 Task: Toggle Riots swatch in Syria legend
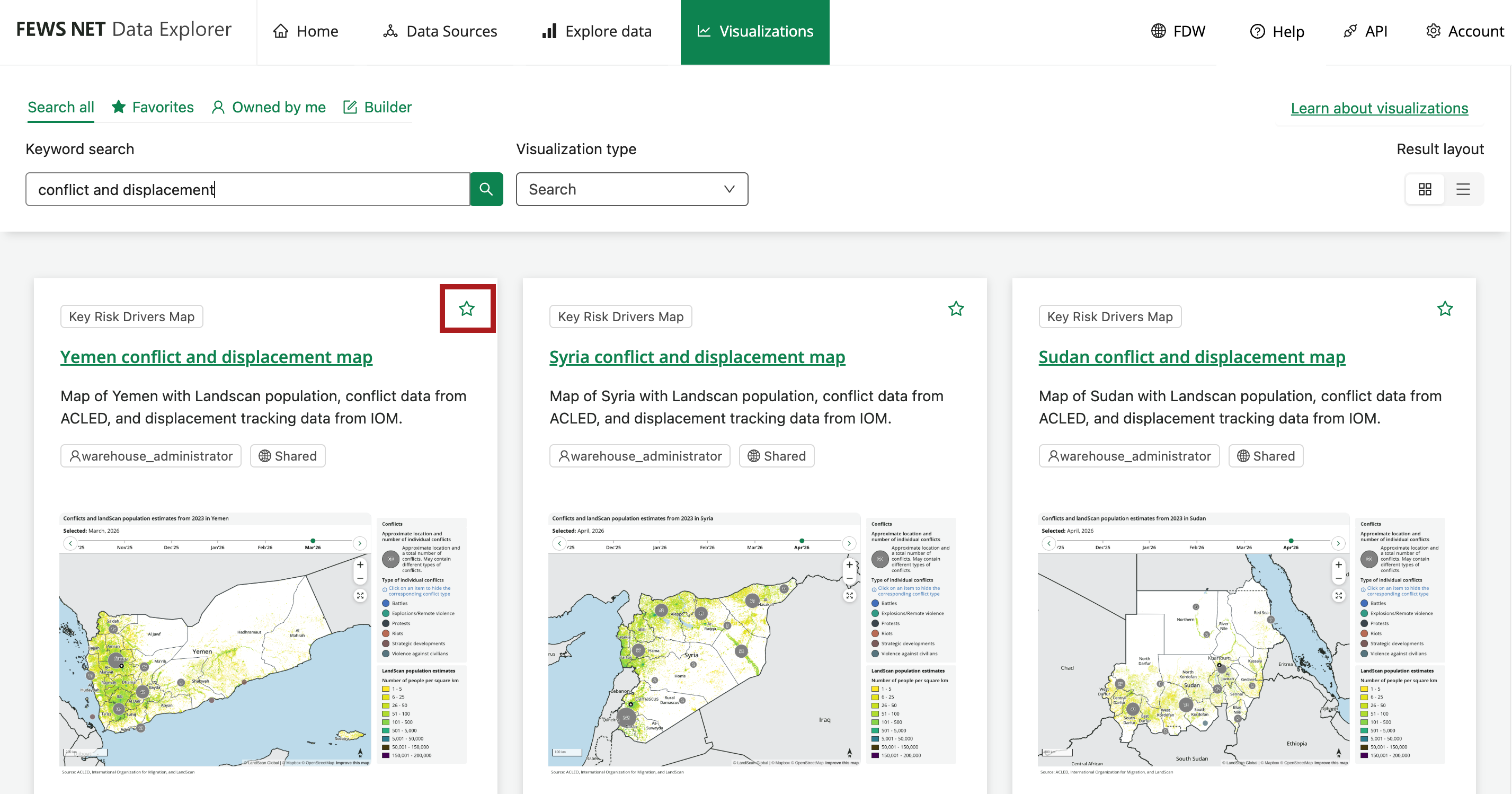[875, 633]
